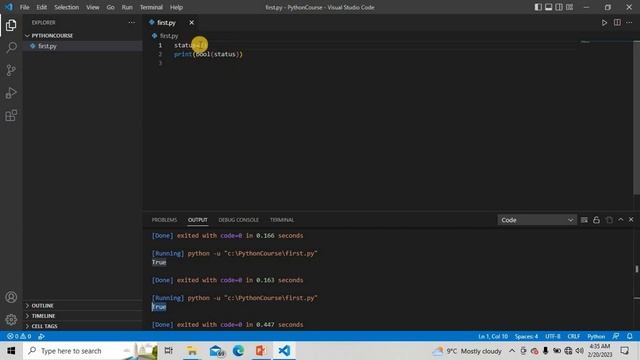The height and width of the screenshot is (360, 640).
Task: Open the Search view in activity bar
Action: (x=11, y=48)
